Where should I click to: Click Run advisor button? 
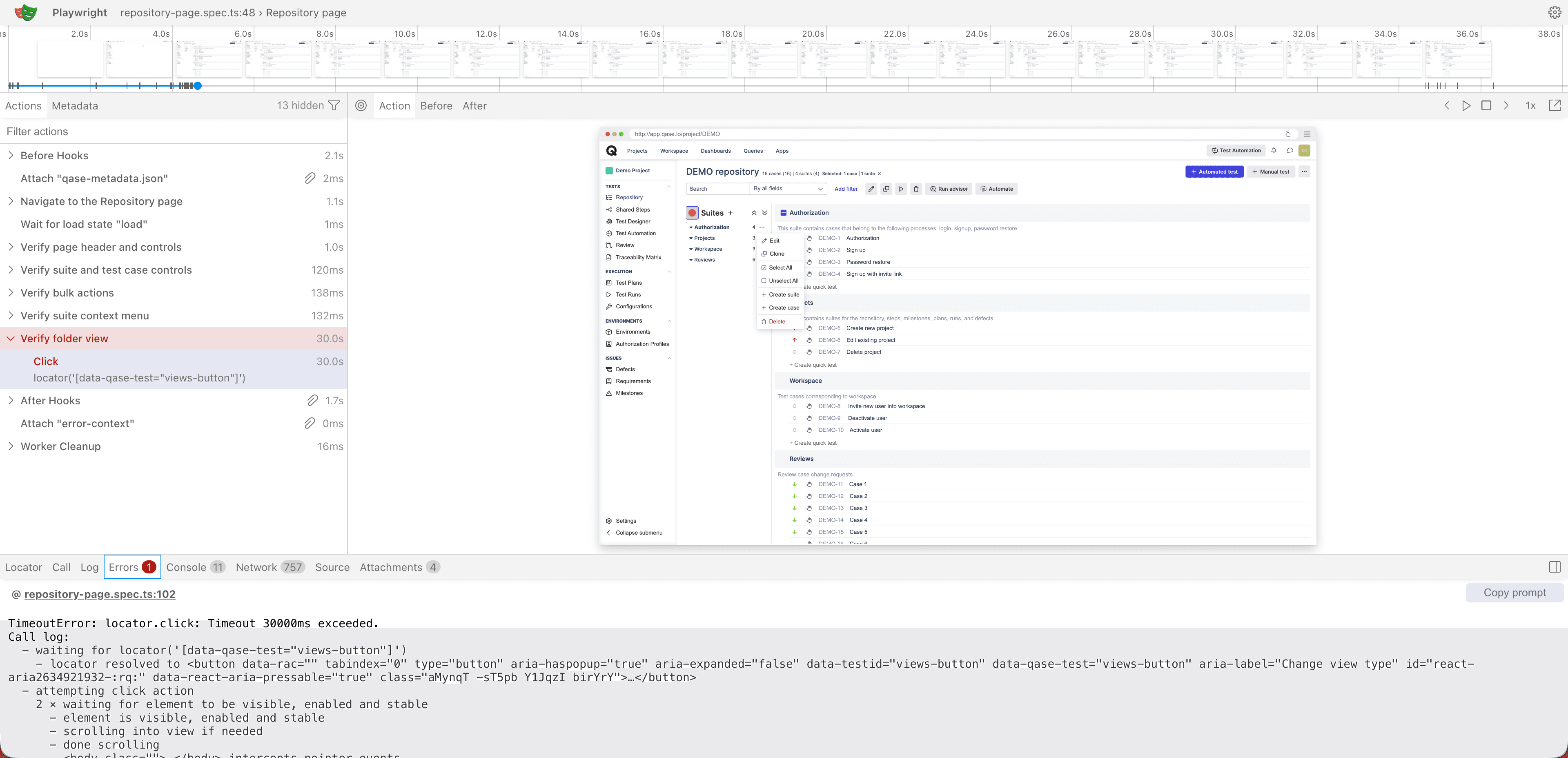948,189
